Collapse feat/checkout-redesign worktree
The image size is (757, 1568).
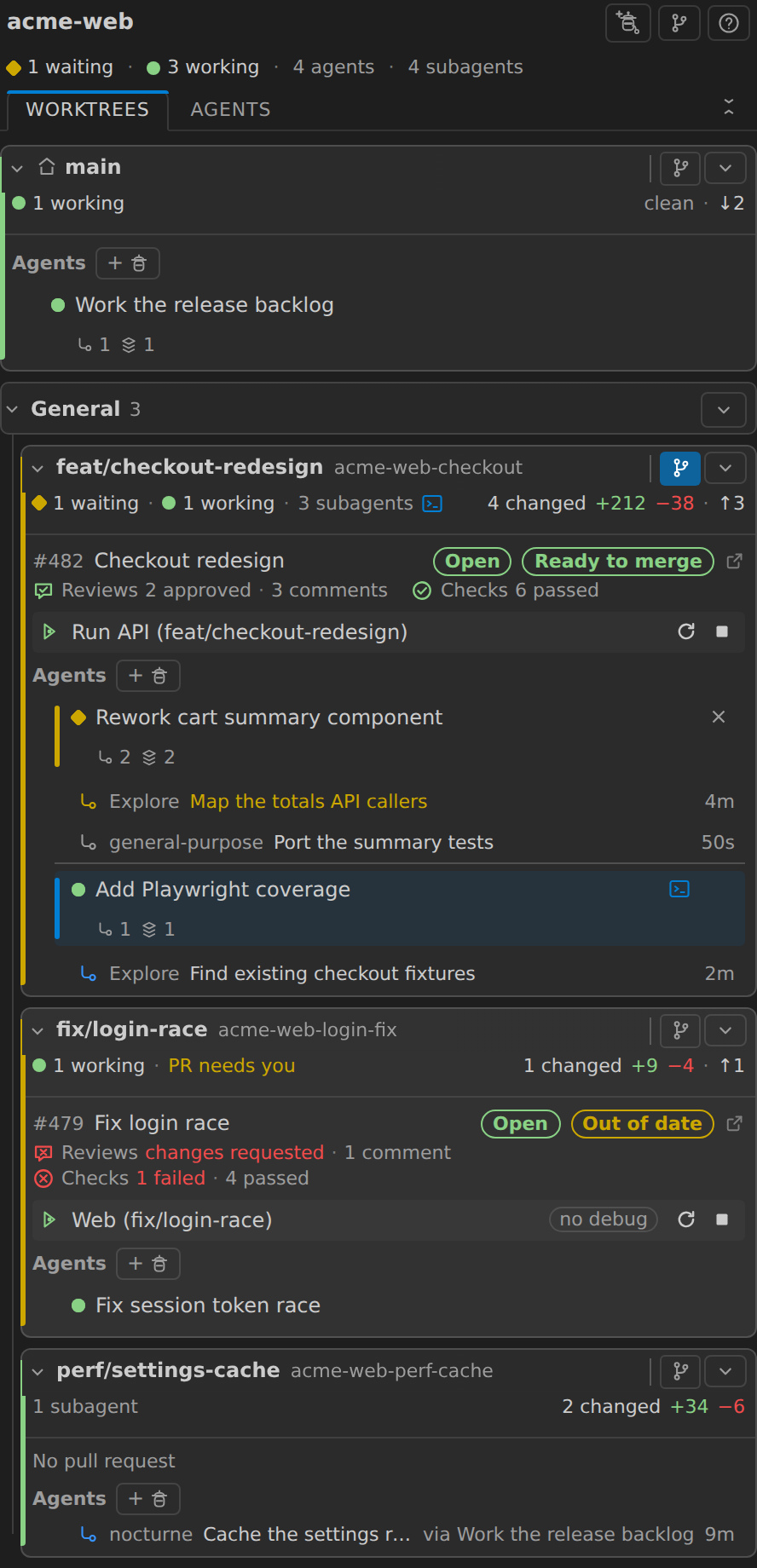[x=38, y=468]
